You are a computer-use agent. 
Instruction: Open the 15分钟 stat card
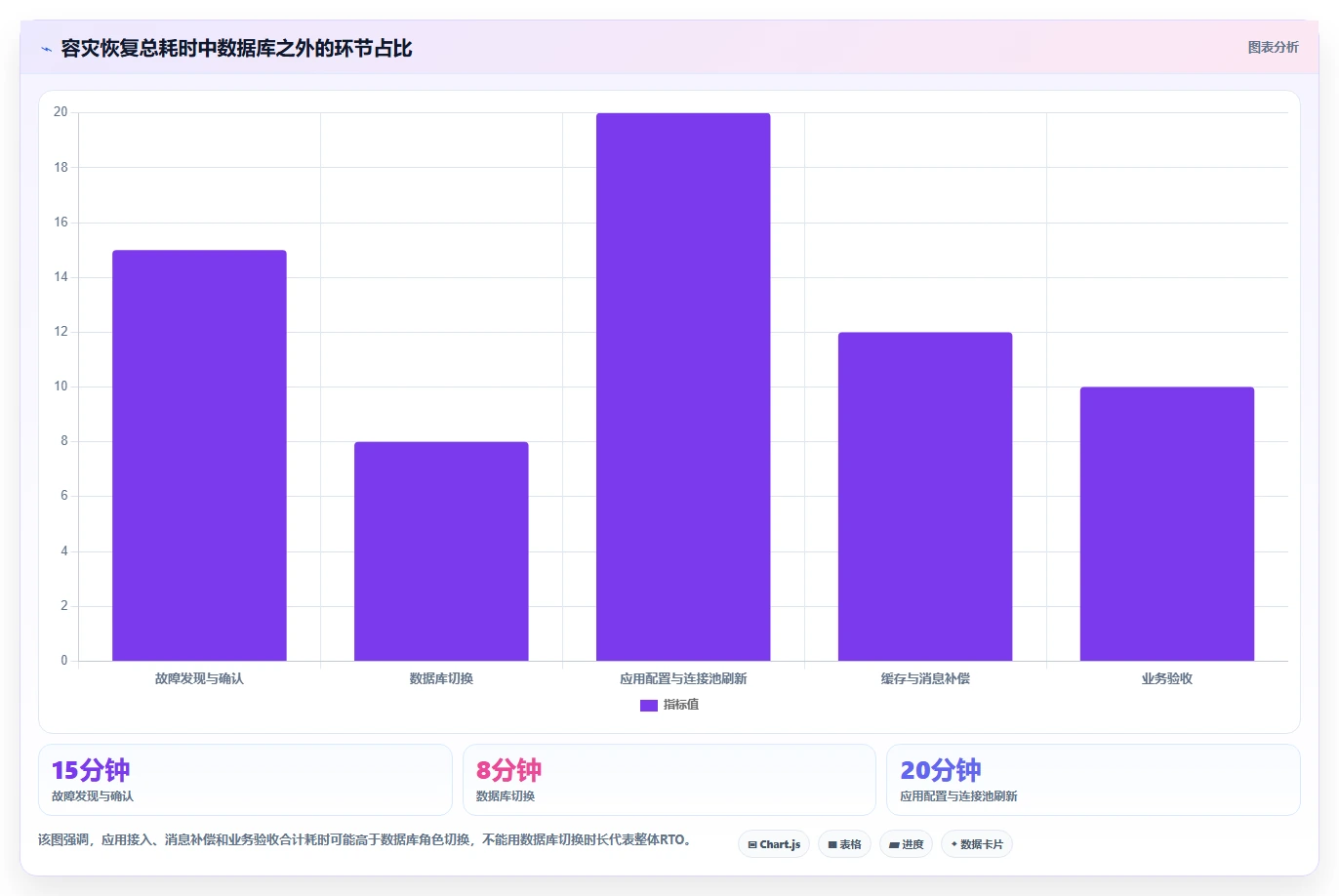245,780
